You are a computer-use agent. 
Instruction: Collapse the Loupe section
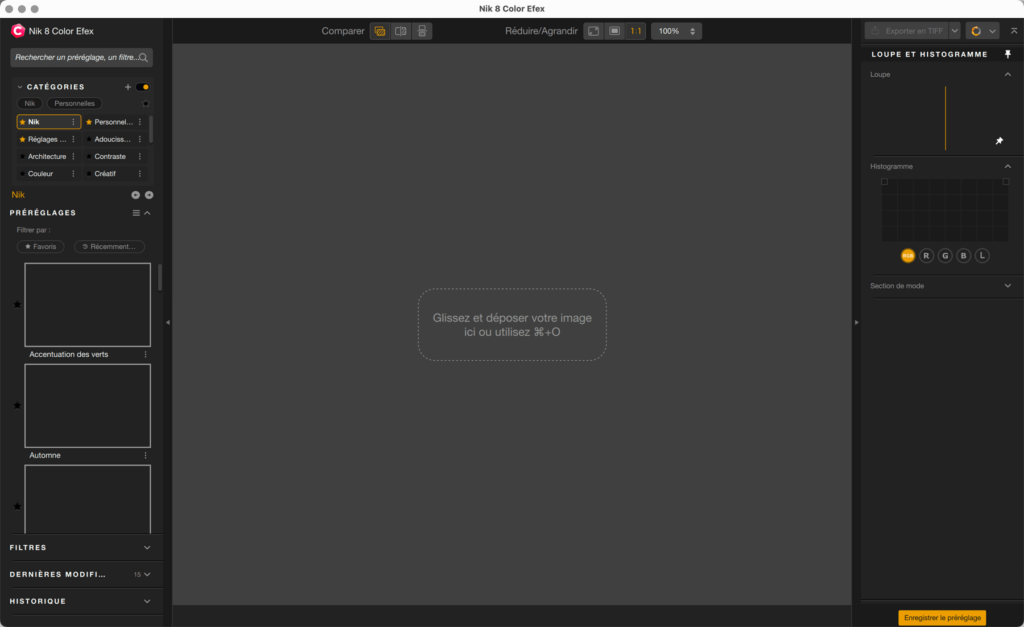[x=1008, y=74]
